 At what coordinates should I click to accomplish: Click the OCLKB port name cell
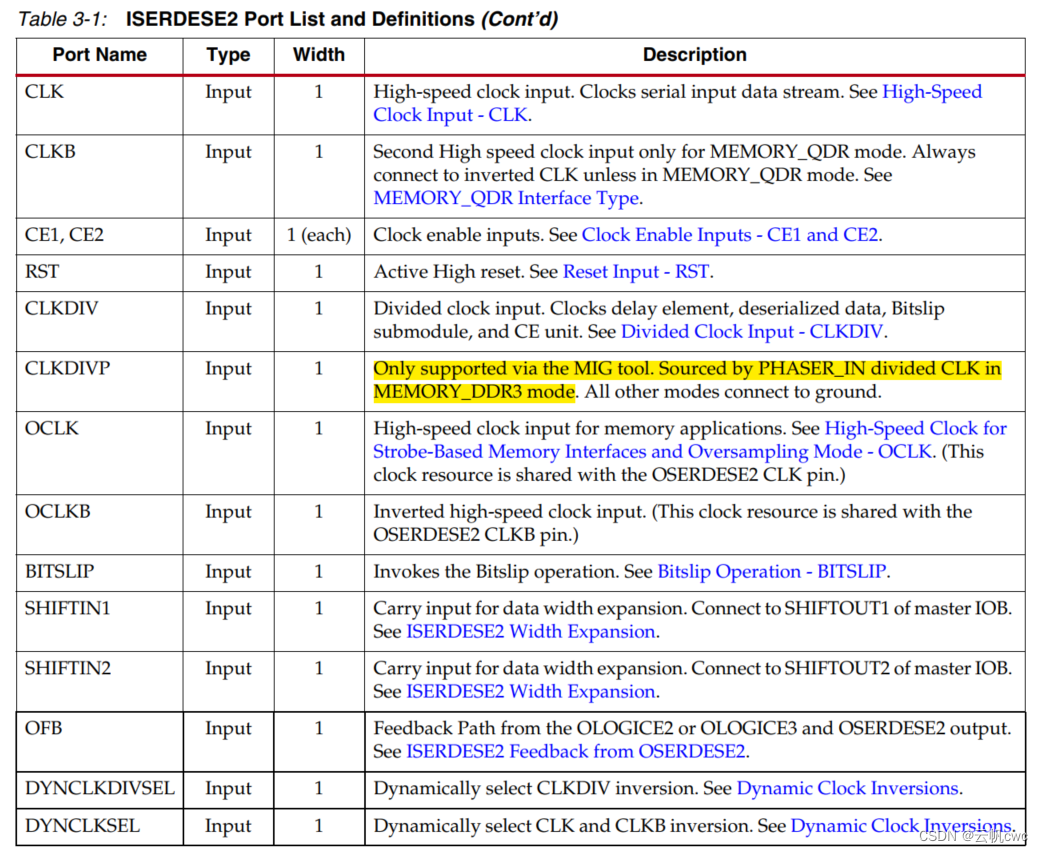(100, 524)
